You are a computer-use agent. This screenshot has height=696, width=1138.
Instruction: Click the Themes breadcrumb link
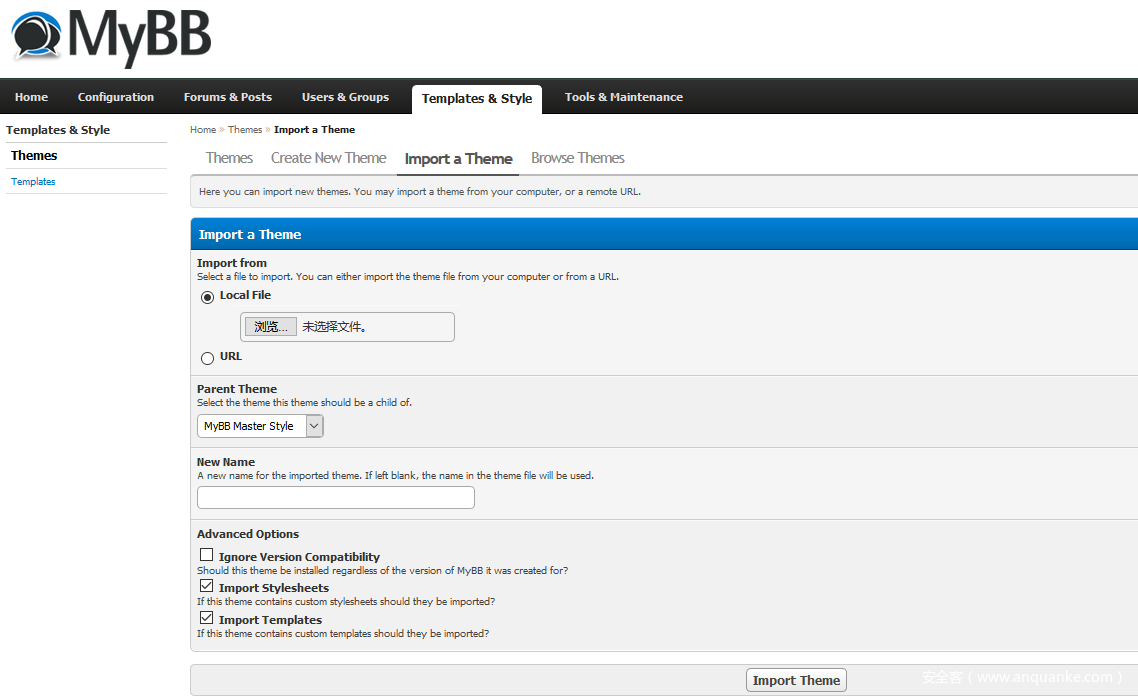pyautogui.click(x=244, y=130)
